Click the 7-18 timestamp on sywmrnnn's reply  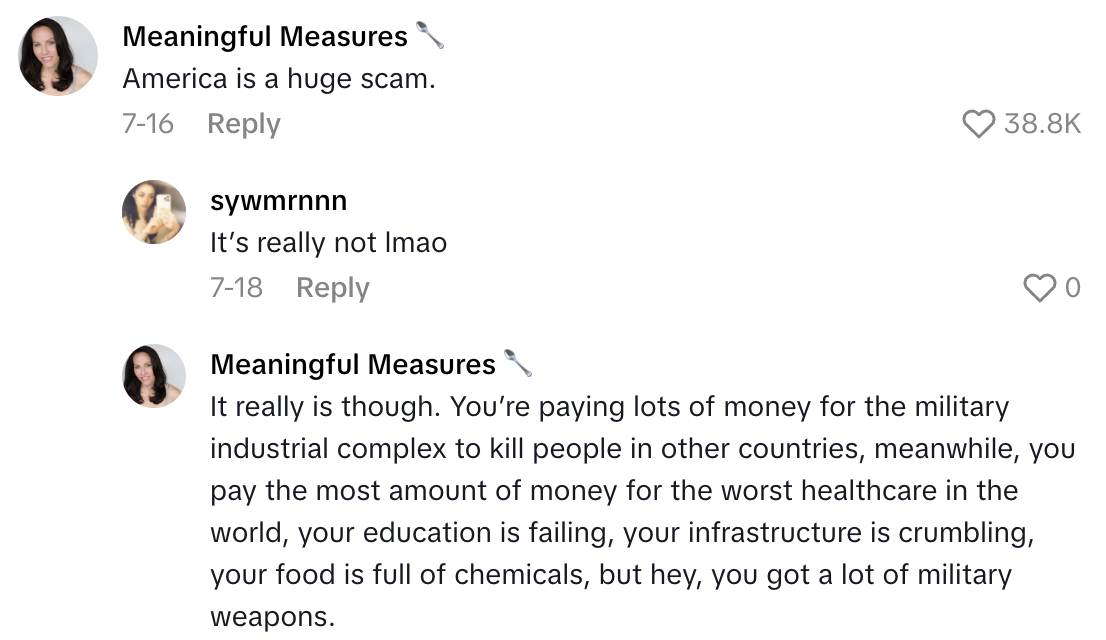[x=237, y=287]
